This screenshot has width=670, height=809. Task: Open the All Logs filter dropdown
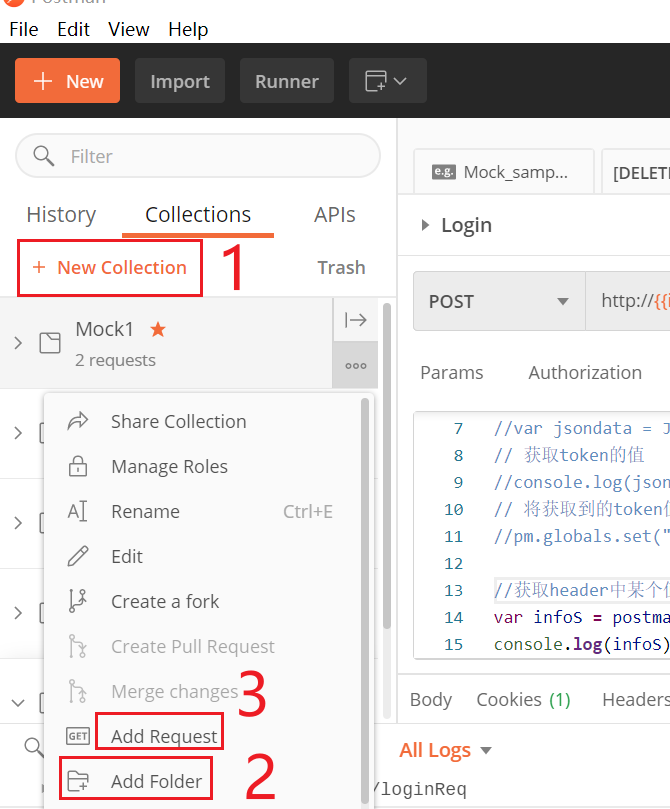click(445, 750)
